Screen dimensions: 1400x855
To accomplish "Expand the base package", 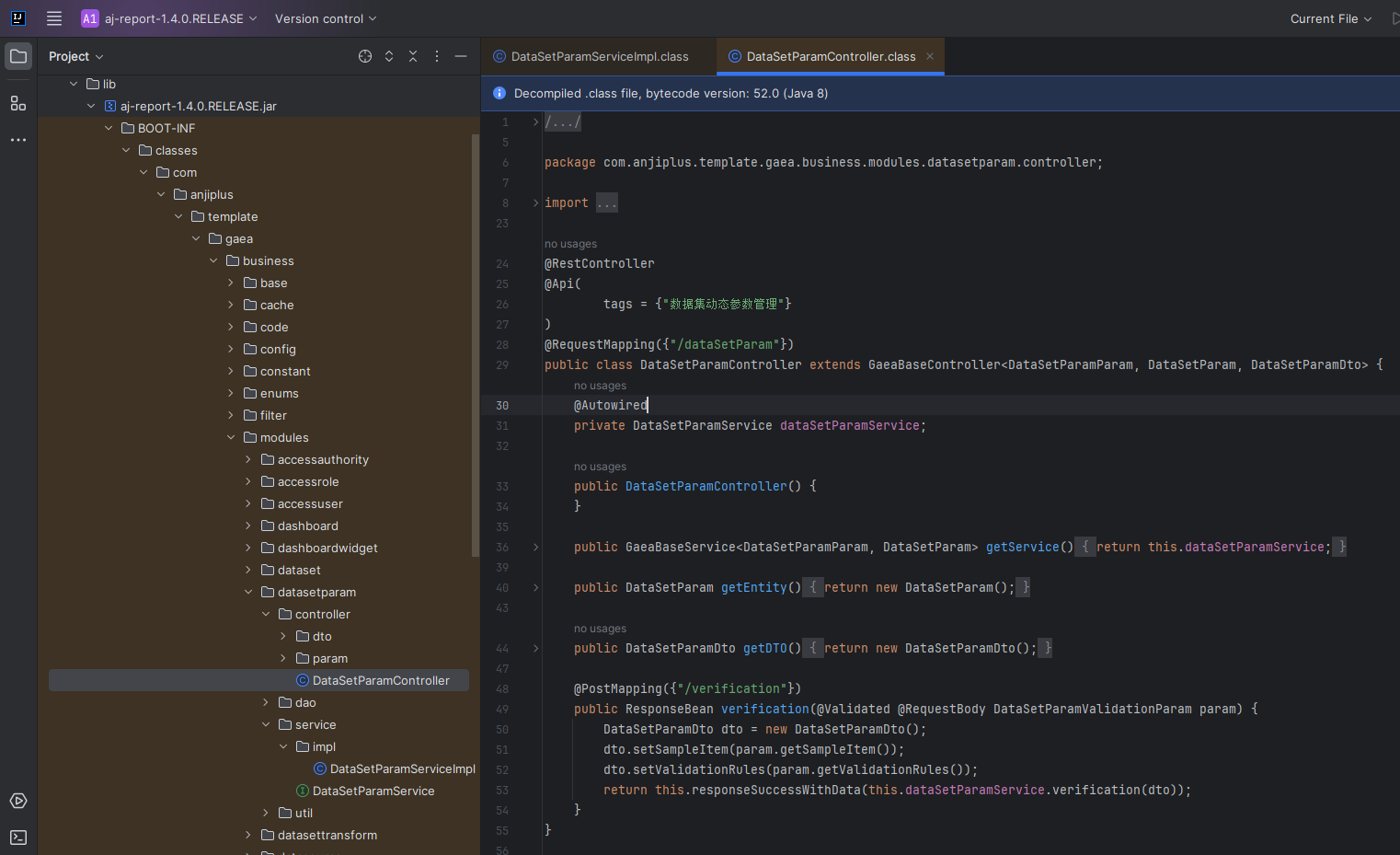I will tap(231, 283).
